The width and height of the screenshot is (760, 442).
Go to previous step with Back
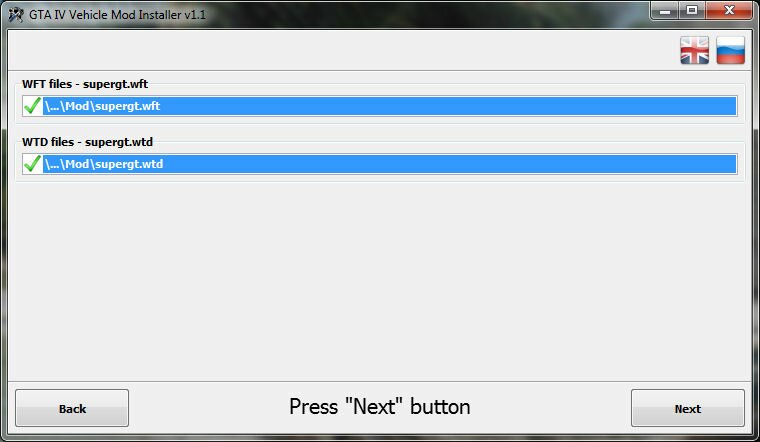[72, 408]
